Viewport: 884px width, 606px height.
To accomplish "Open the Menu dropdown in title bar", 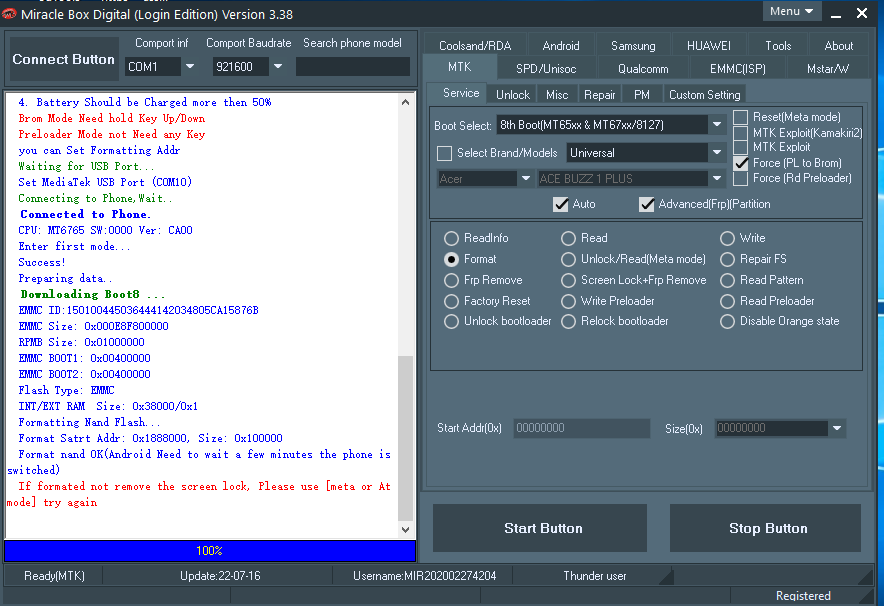I will (792, 11).
